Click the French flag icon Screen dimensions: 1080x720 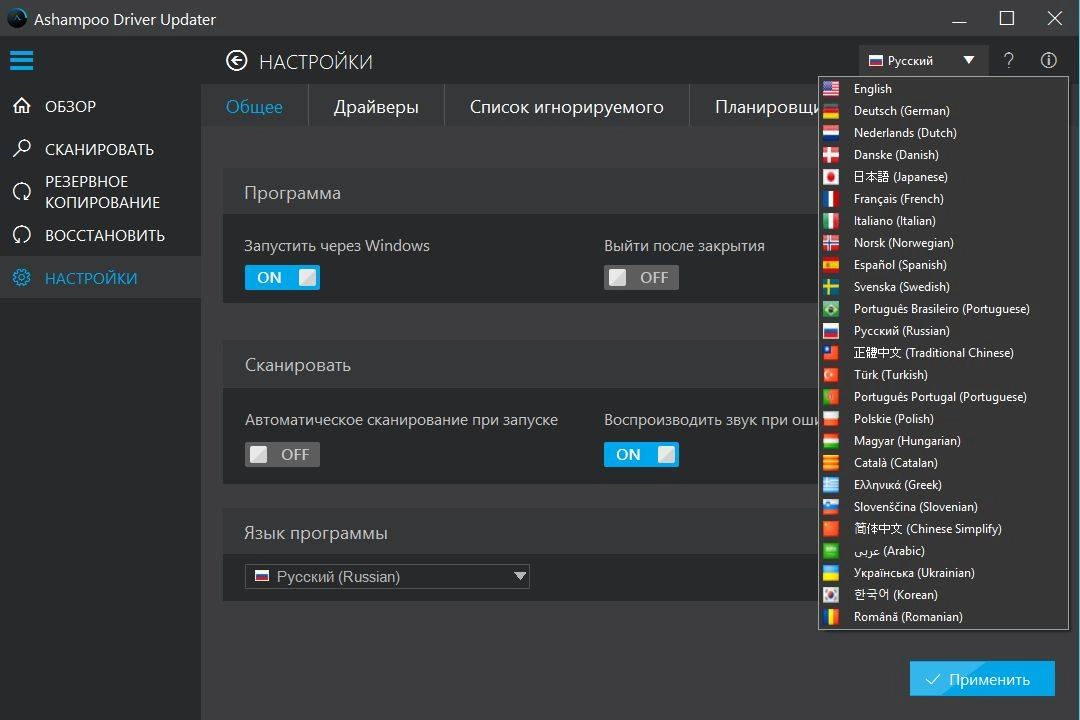(x=831, y=199)
